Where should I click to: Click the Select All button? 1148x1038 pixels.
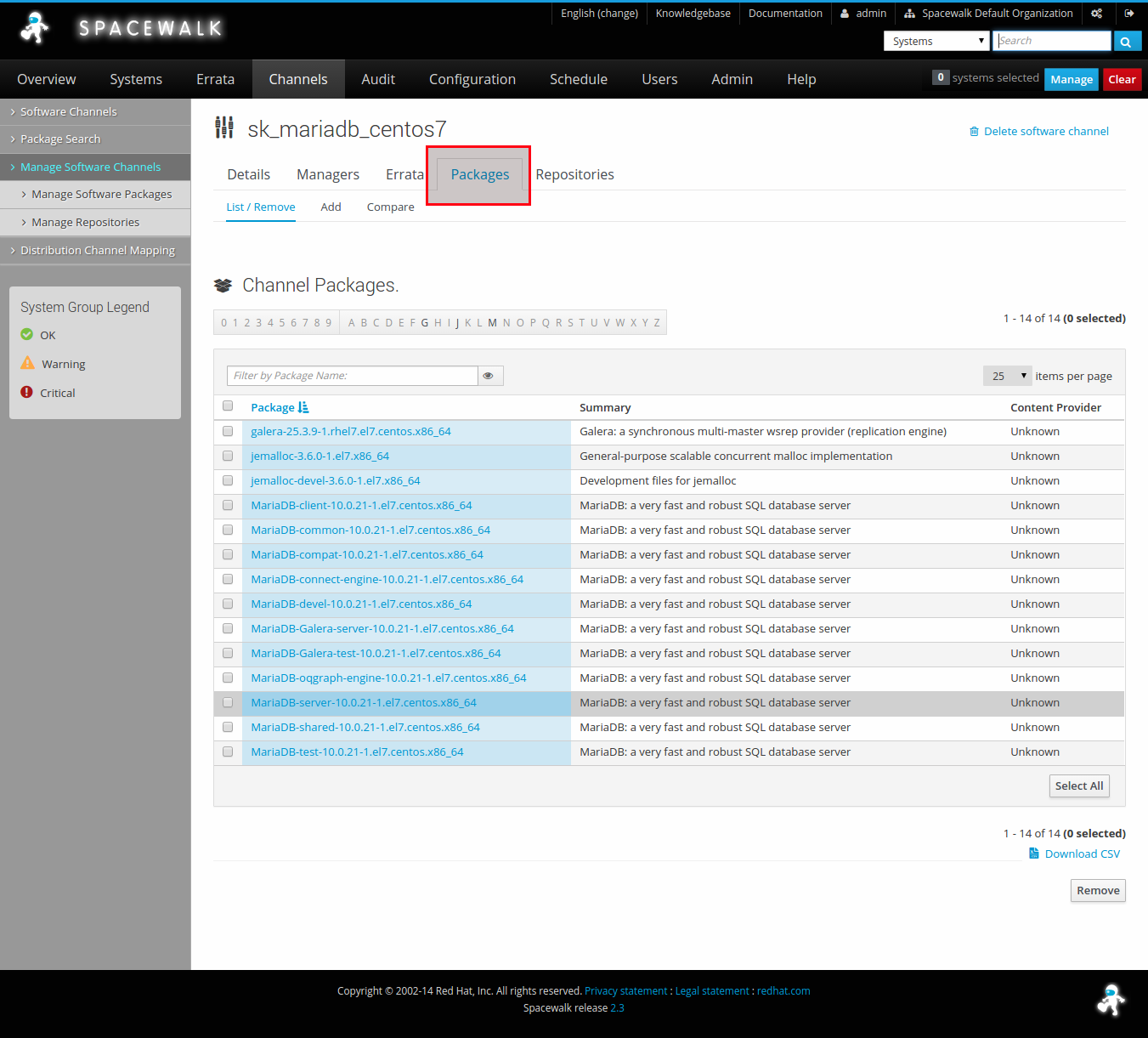tap(1079, 786)
